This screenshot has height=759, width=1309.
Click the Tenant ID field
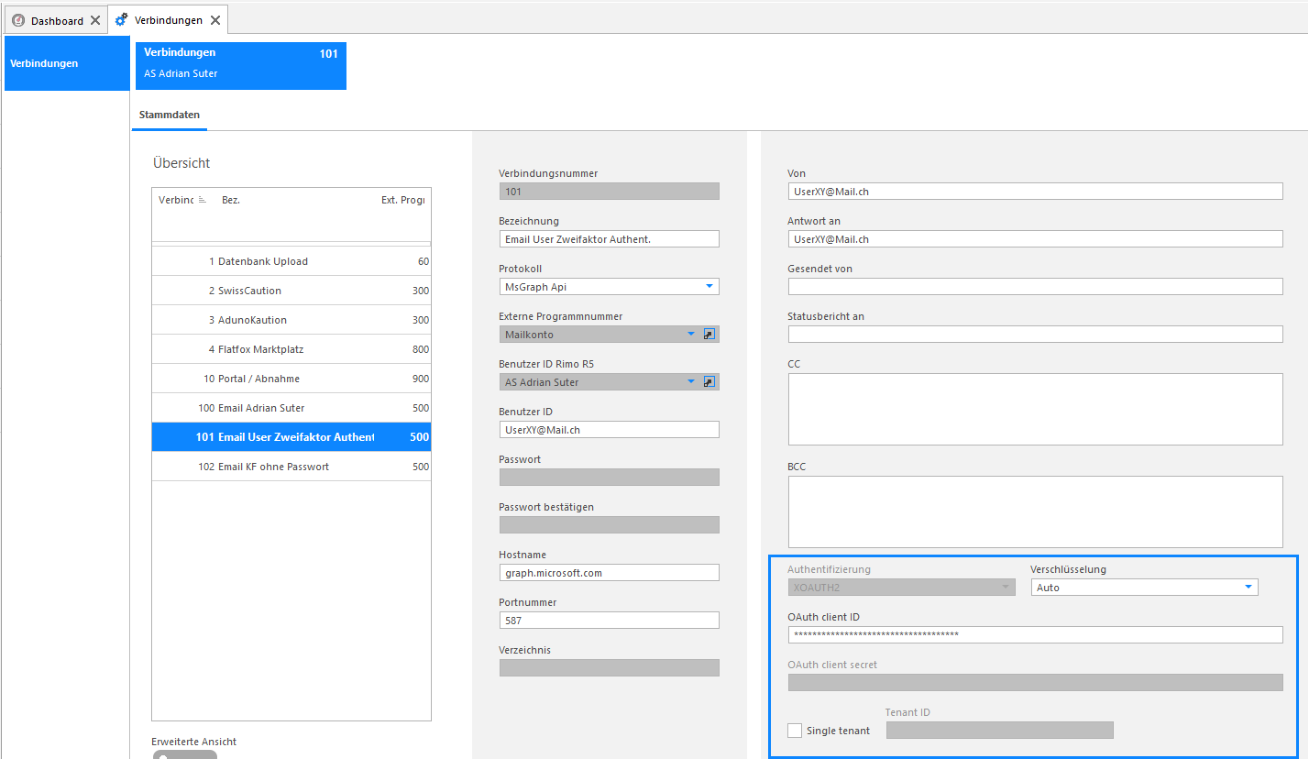[x=1000, y=731]
